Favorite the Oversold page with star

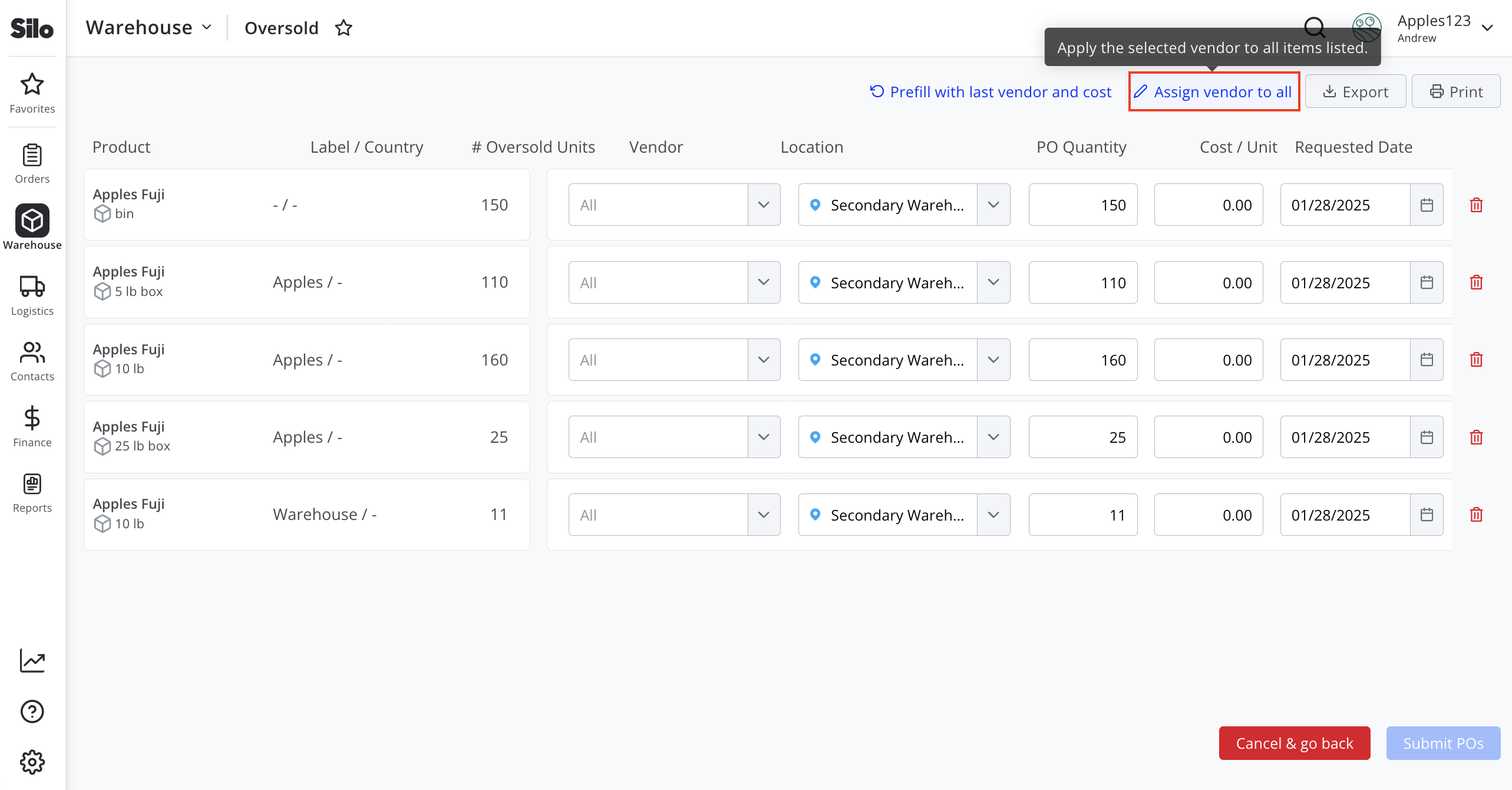(x=344, y=28)
